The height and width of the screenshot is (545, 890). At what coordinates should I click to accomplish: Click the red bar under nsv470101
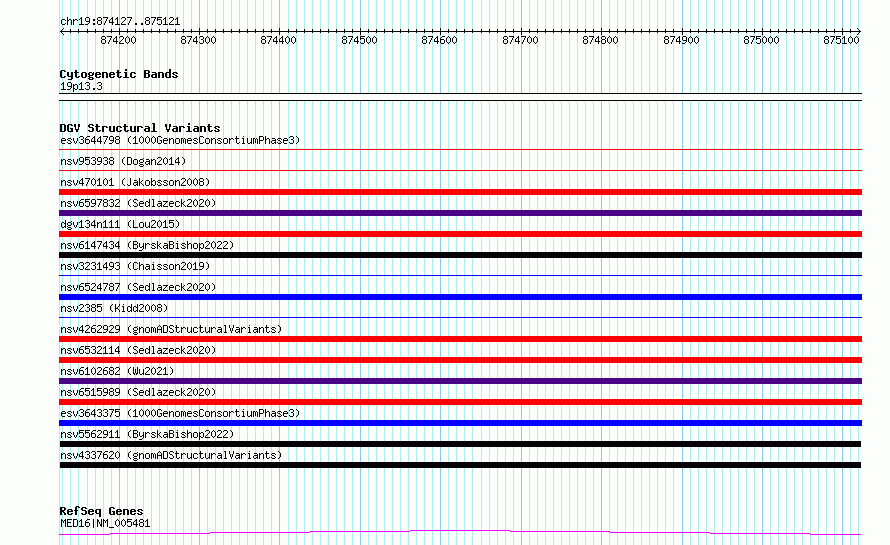460,192
